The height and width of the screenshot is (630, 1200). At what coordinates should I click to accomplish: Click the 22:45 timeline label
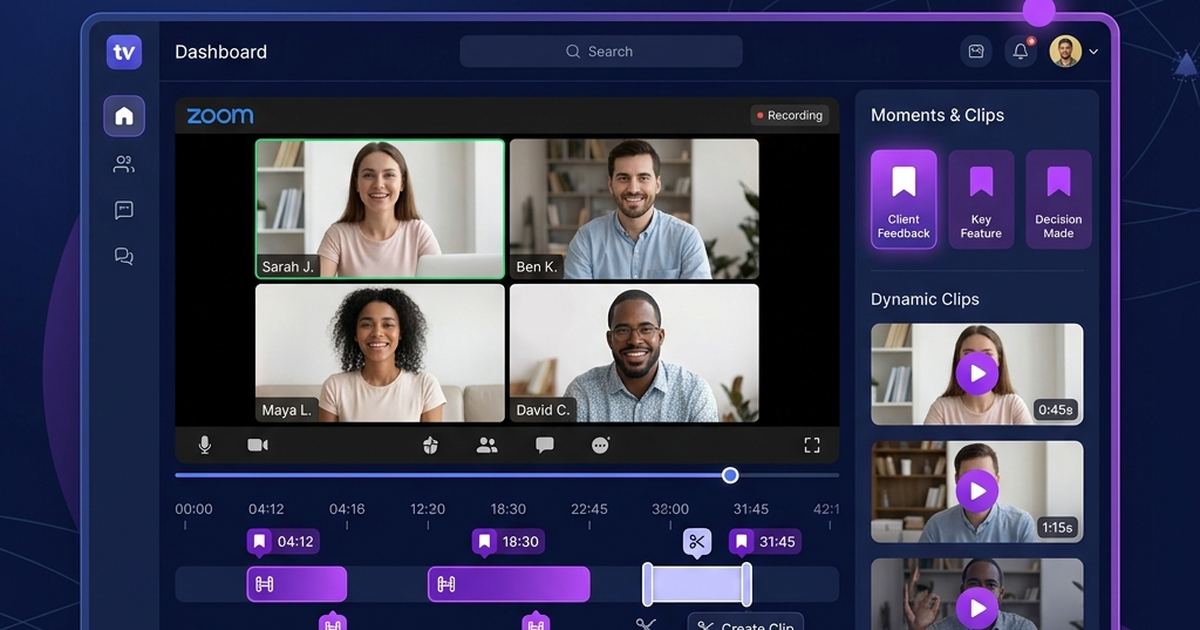[589, 509]
